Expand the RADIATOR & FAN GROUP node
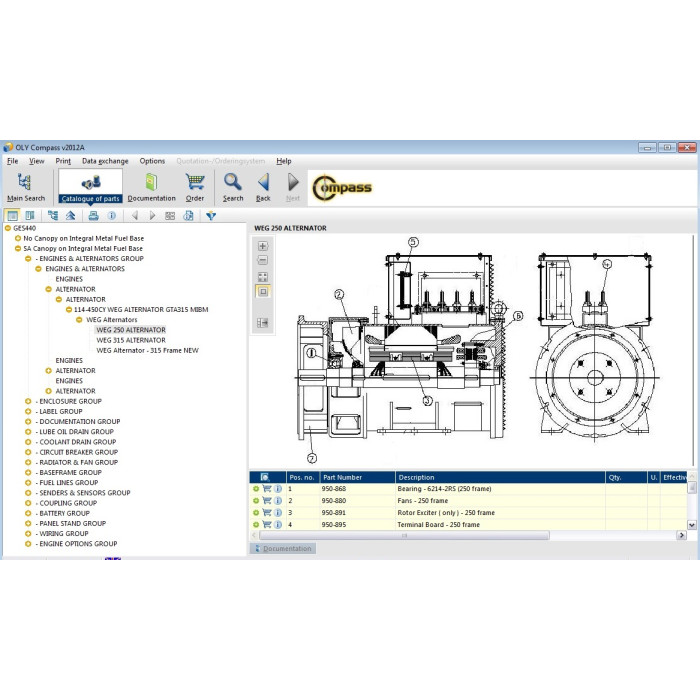The width and height of the screenshot is (700, 700). 28,462
